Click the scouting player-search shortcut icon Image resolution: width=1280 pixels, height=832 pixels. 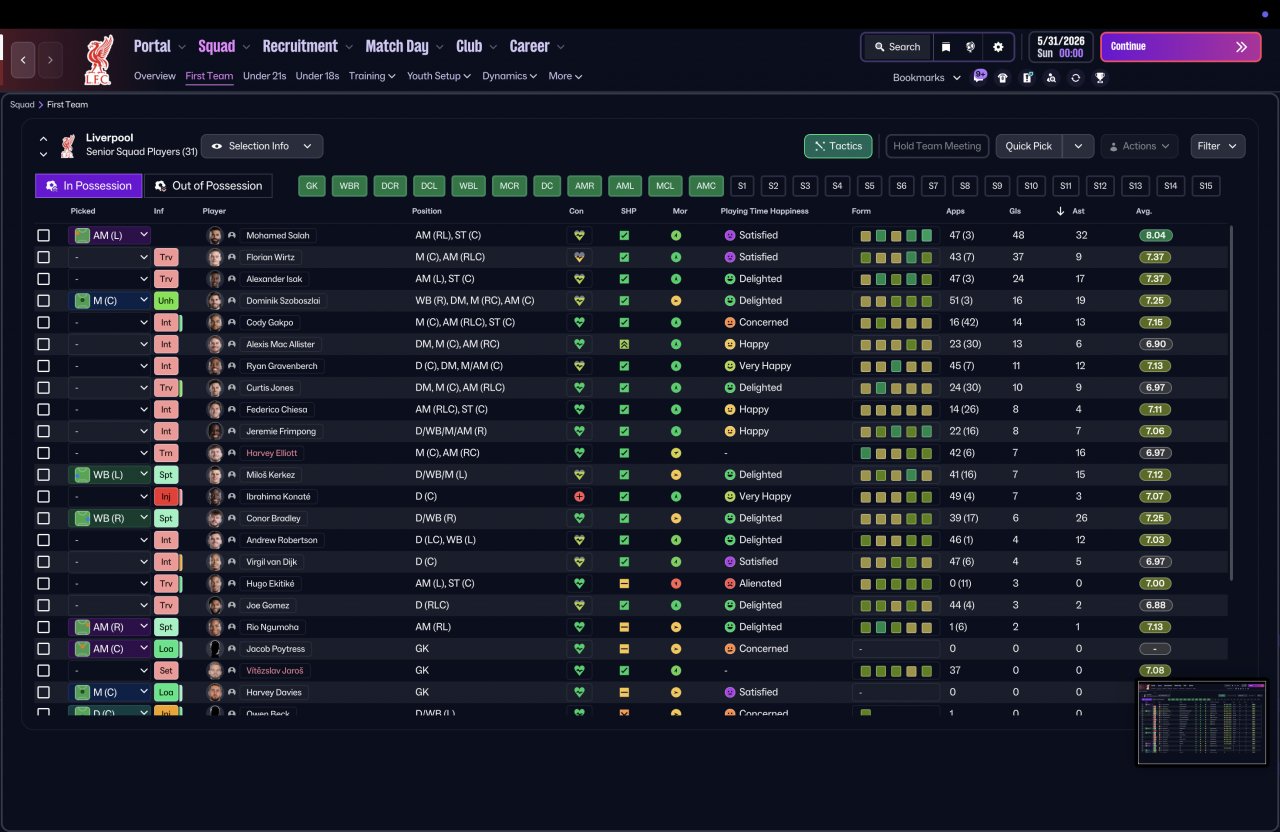(x=1051, y=77)
